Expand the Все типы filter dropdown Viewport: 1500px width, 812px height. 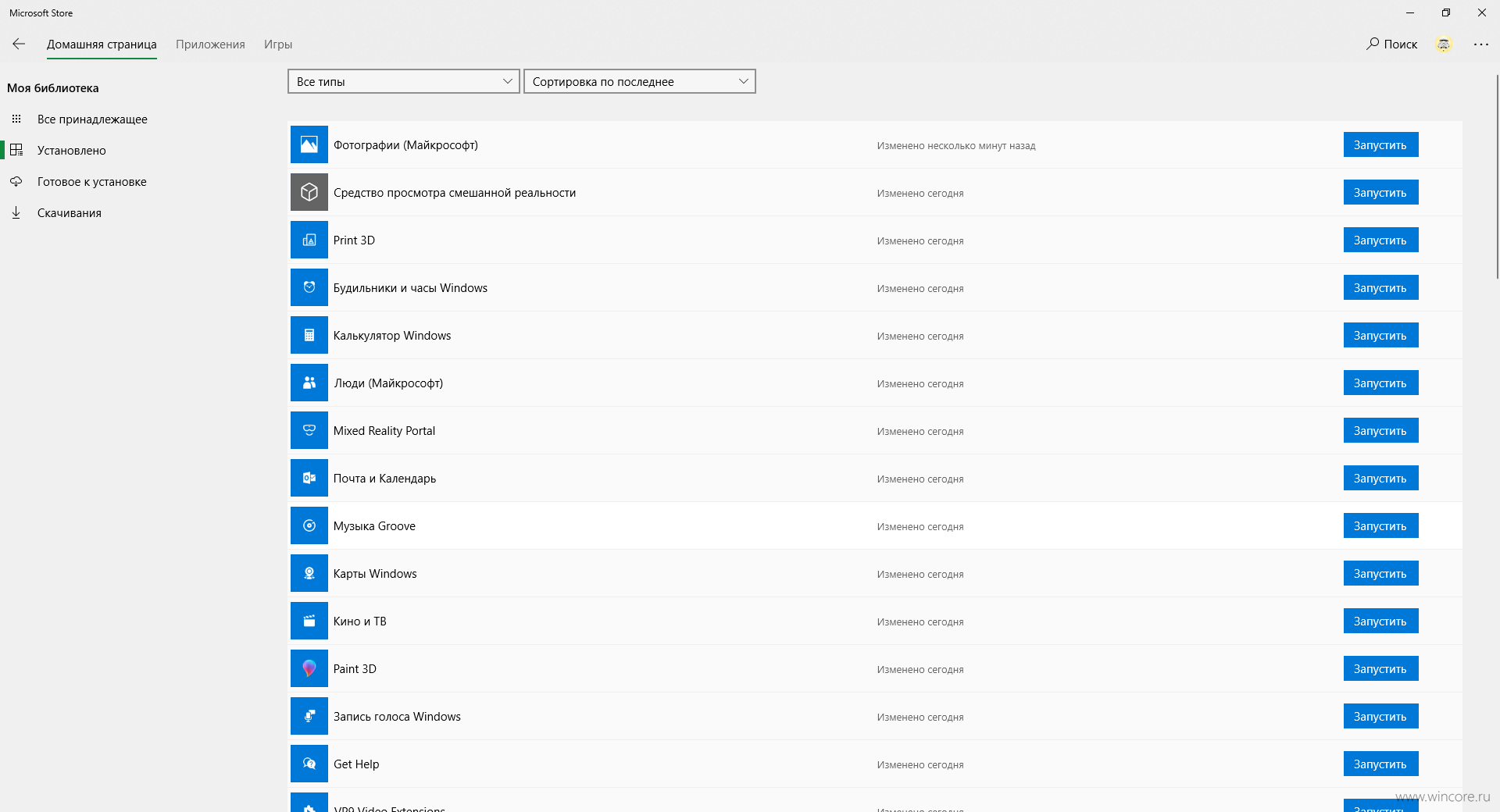click(x=404, y=81)
